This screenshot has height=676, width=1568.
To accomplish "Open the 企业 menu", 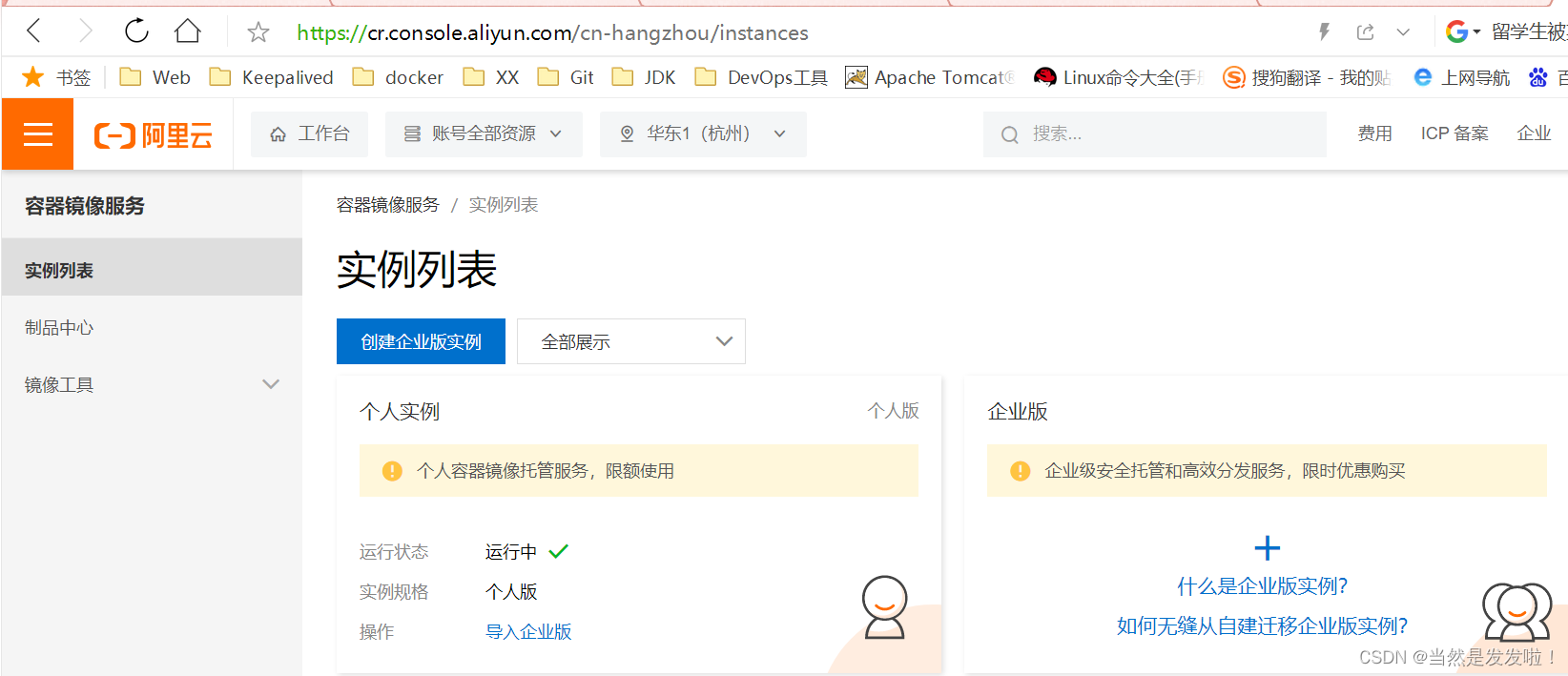I will [x=1534, y=133].
